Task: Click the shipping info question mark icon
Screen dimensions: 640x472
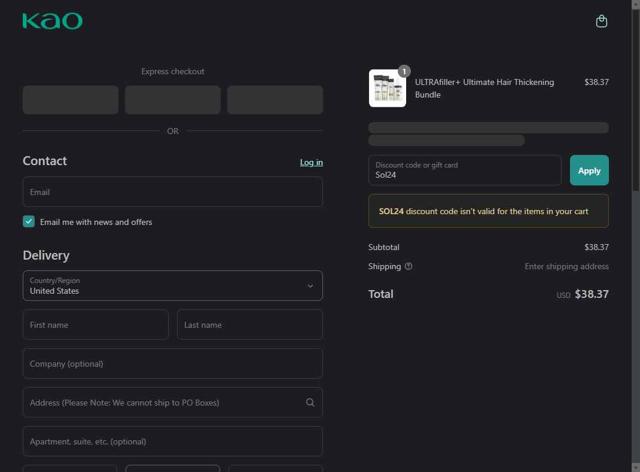Action: (409, 266)
